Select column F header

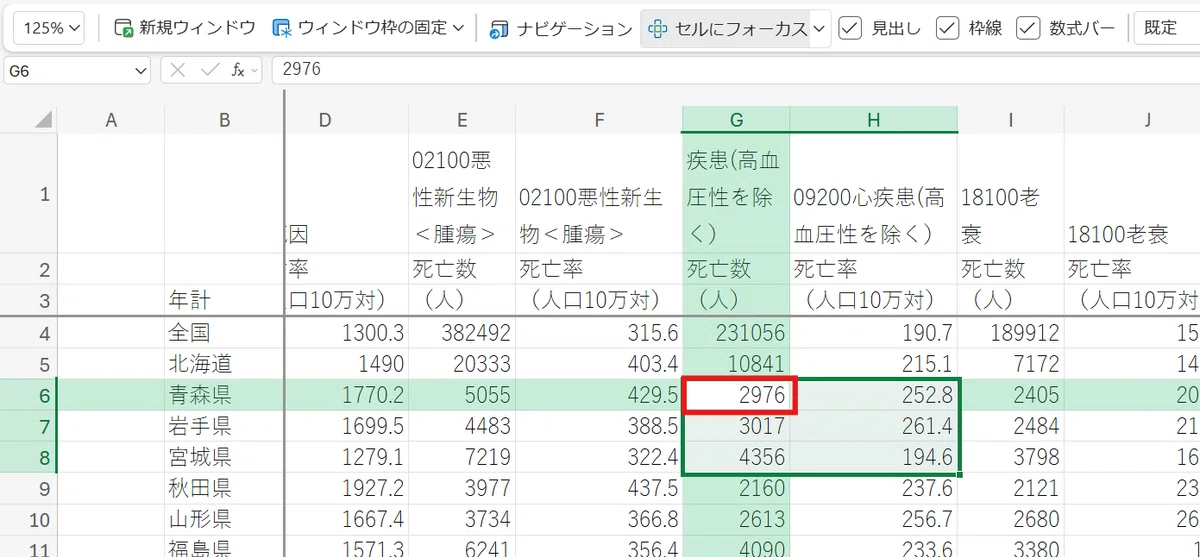[599, 121]
